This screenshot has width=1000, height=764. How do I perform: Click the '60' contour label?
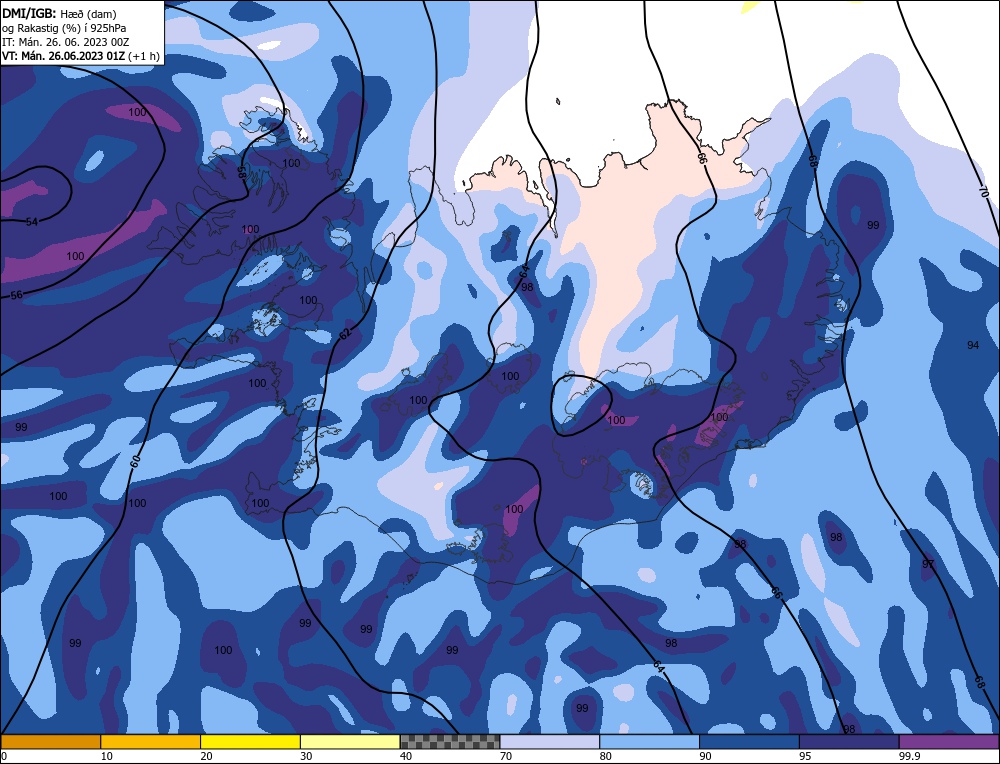[x=135, y=462]
